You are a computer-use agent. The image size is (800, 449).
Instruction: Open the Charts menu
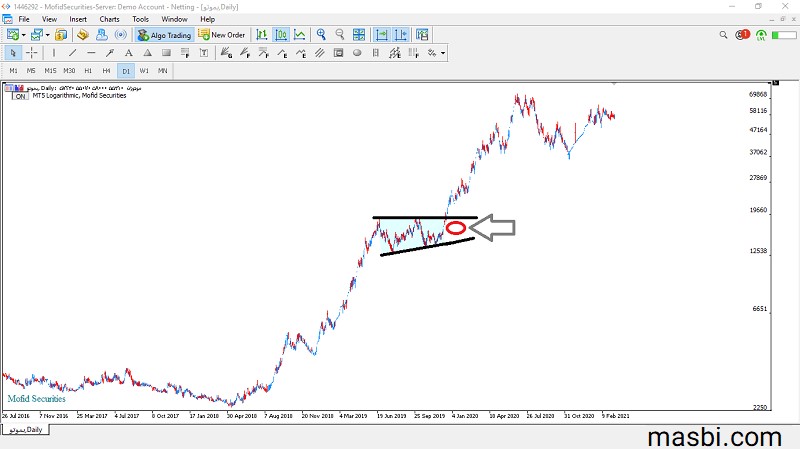pyautogui.click(x=109, y=19)
